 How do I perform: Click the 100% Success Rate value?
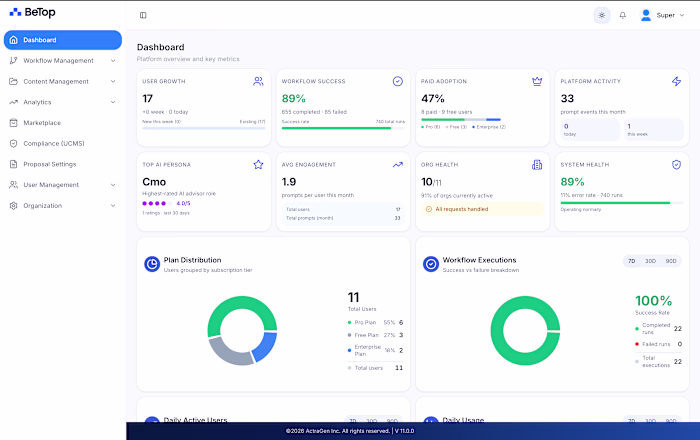(x=653, y=301)
